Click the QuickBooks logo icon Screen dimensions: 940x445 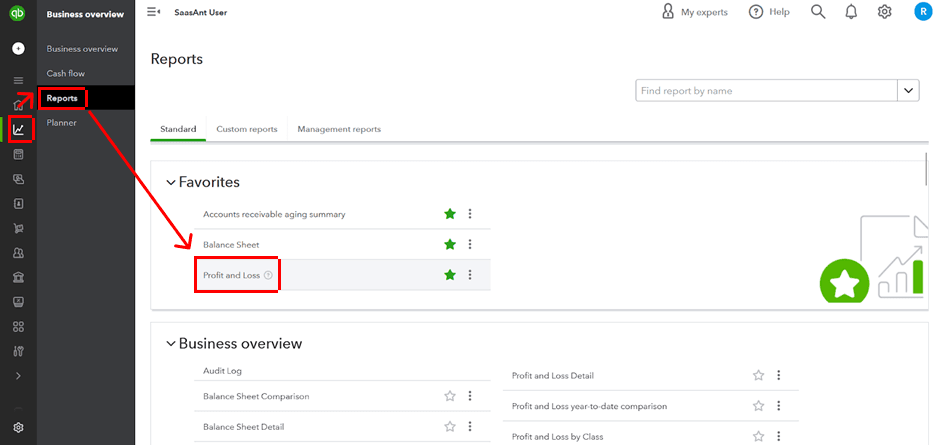pos(18,14)
